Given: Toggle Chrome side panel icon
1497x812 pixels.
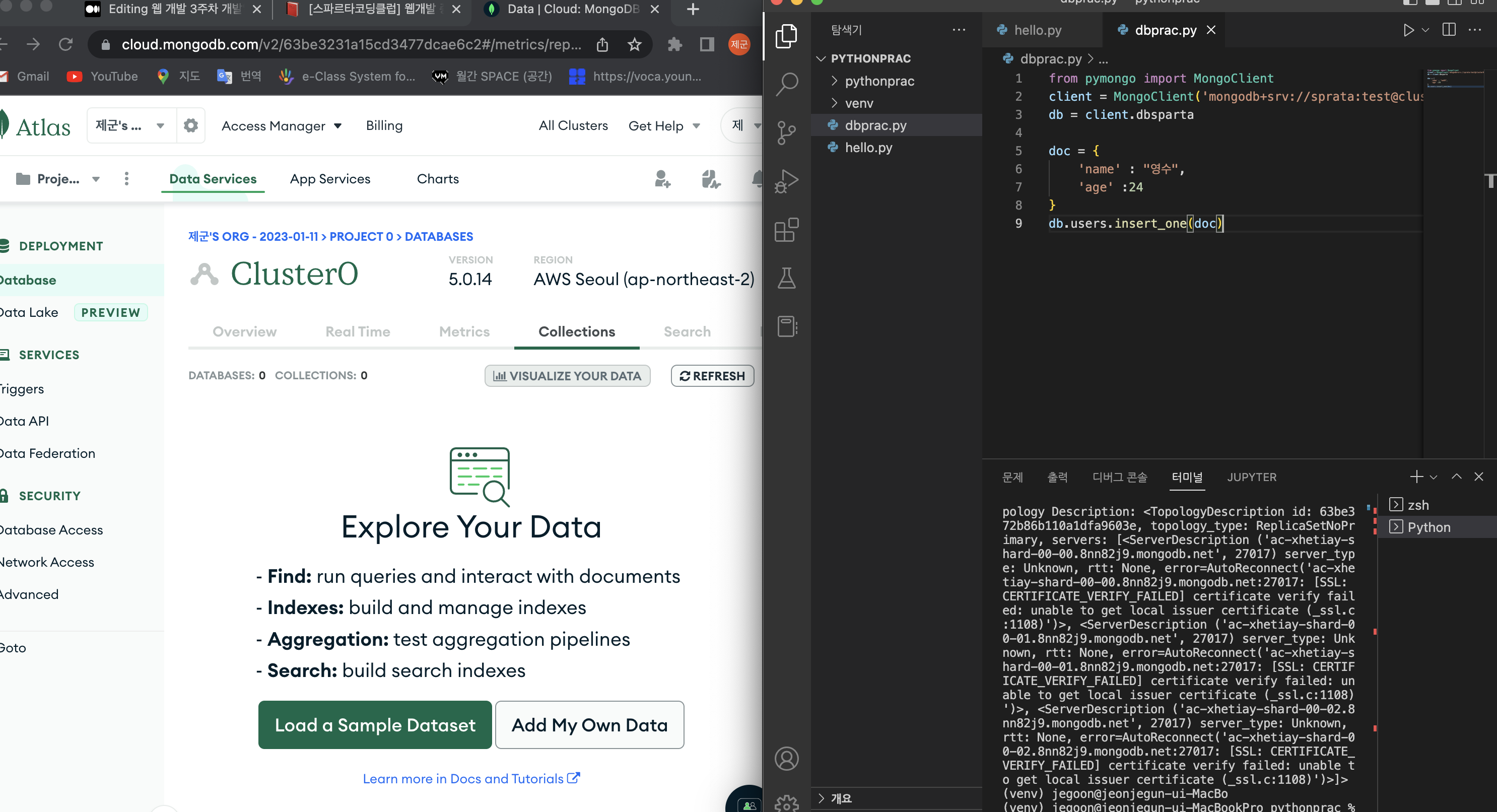Looking at the screenshot, I should 707,44.
